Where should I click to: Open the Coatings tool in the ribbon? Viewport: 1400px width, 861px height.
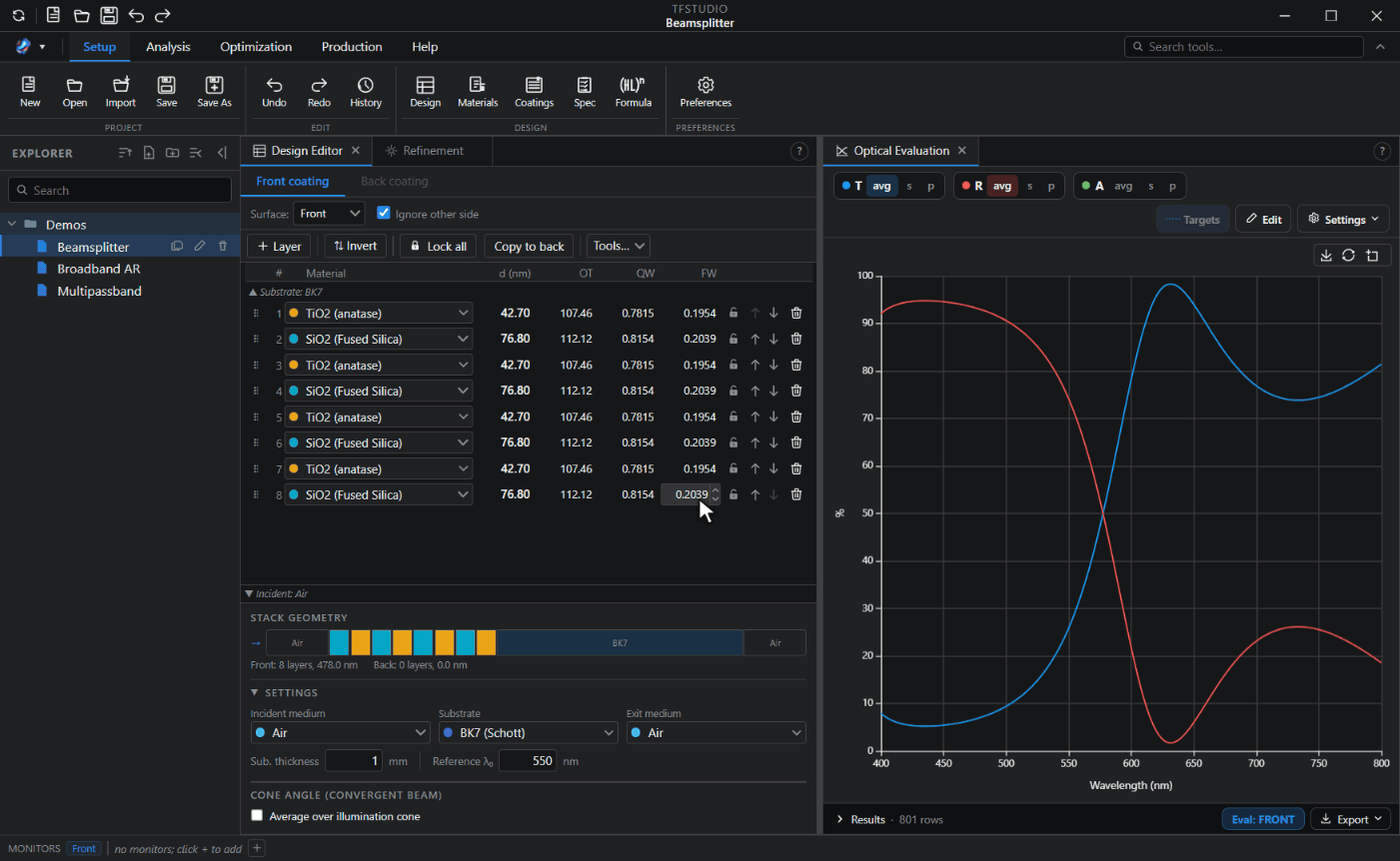(534, 92)
